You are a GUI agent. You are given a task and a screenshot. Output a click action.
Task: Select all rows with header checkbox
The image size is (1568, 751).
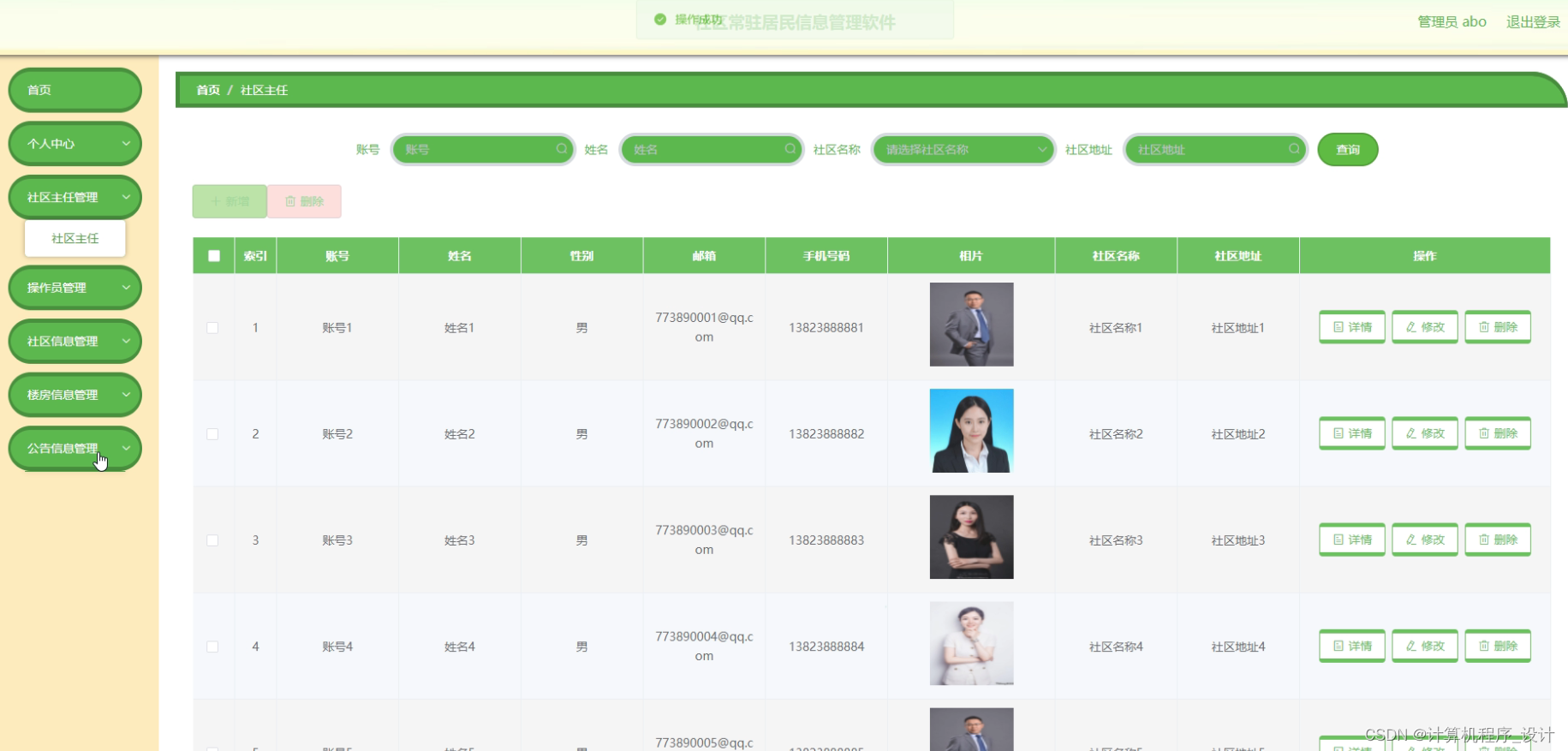[214, 256]
